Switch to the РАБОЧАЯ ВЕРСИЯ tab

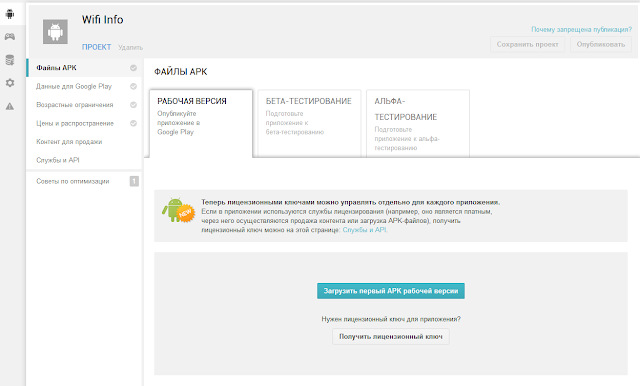tap(201, 123)
